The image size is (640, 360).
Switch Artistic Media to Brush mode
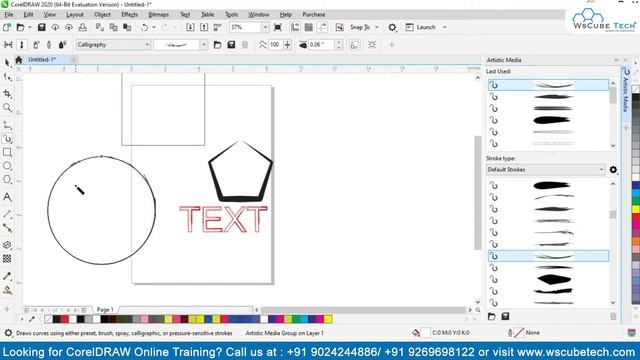pyautogui.click(x=22, y=44)
